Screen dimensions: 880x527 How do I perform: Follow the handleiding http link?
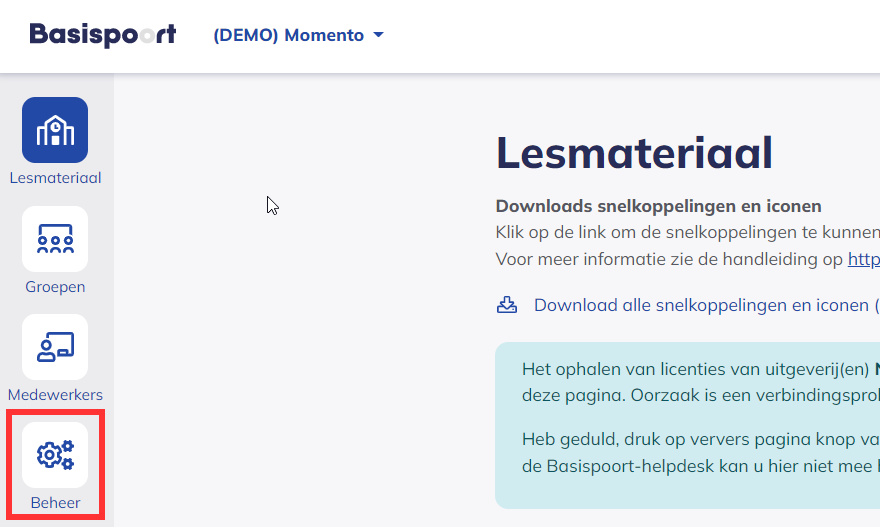point(863,259)
